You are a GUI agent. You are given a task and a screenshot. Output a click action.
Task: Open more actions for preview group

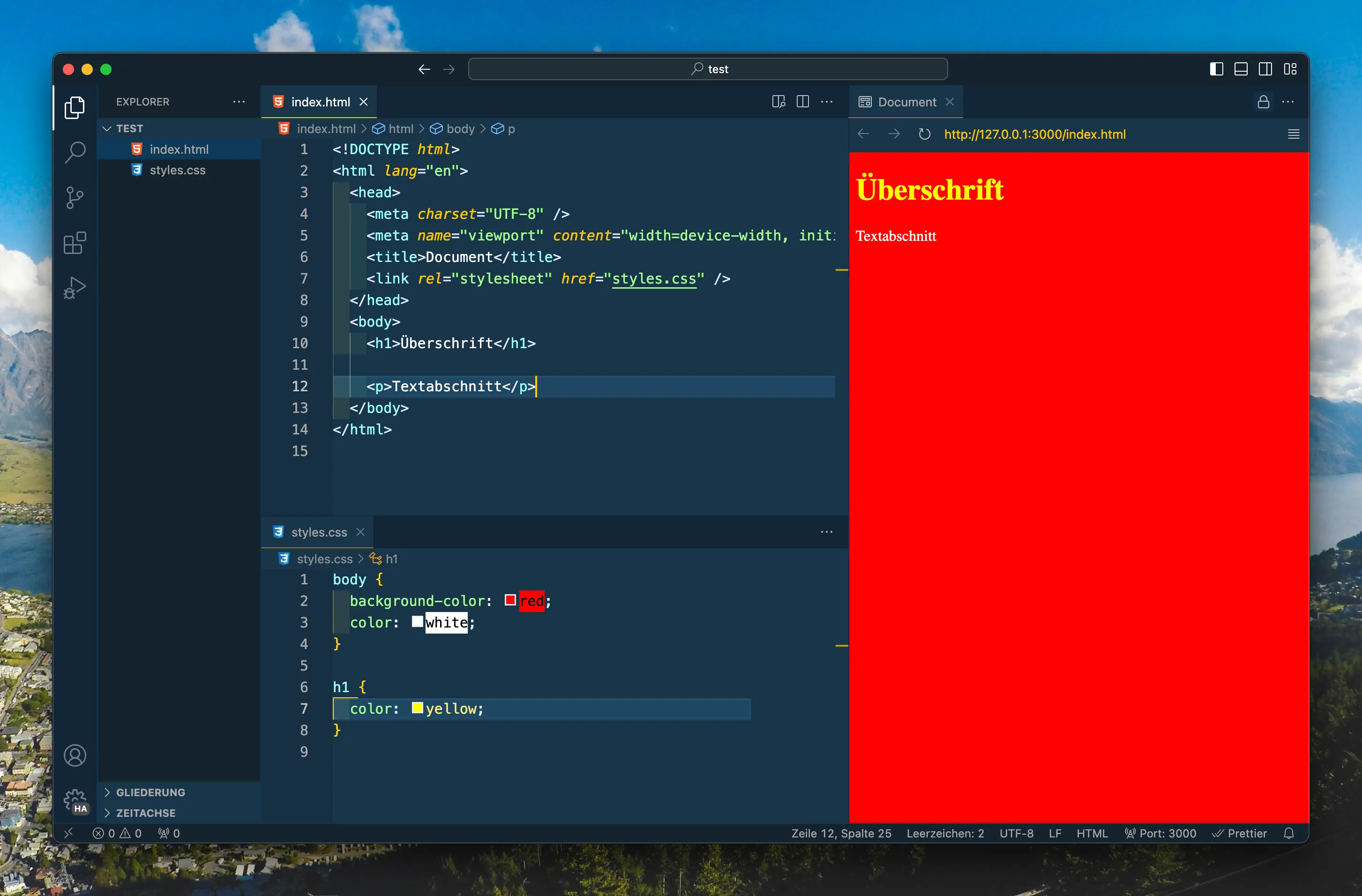tap(1288, 102)
